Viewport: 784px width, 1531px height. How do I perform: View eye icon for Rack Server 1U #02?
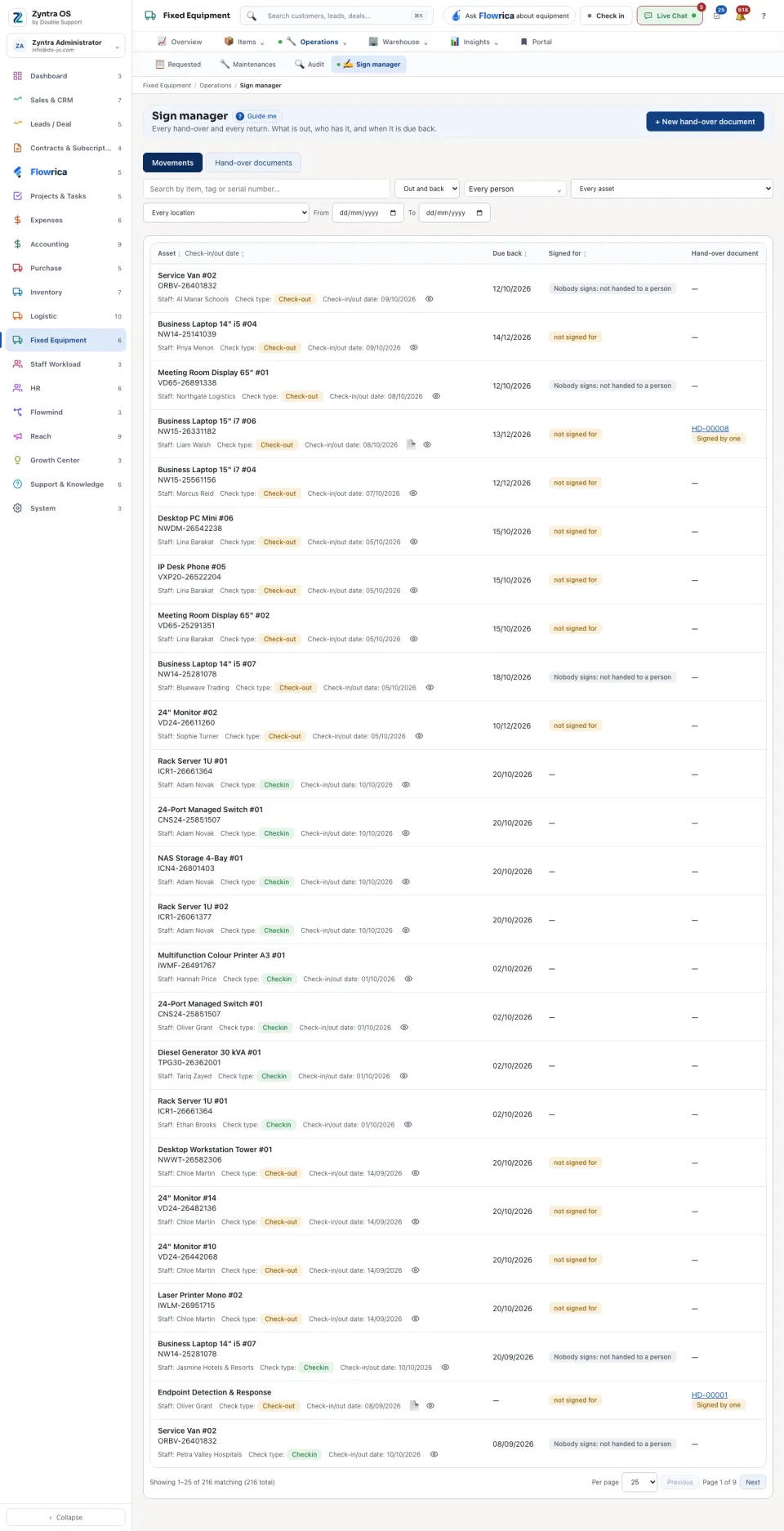click(x=406, y=931)
